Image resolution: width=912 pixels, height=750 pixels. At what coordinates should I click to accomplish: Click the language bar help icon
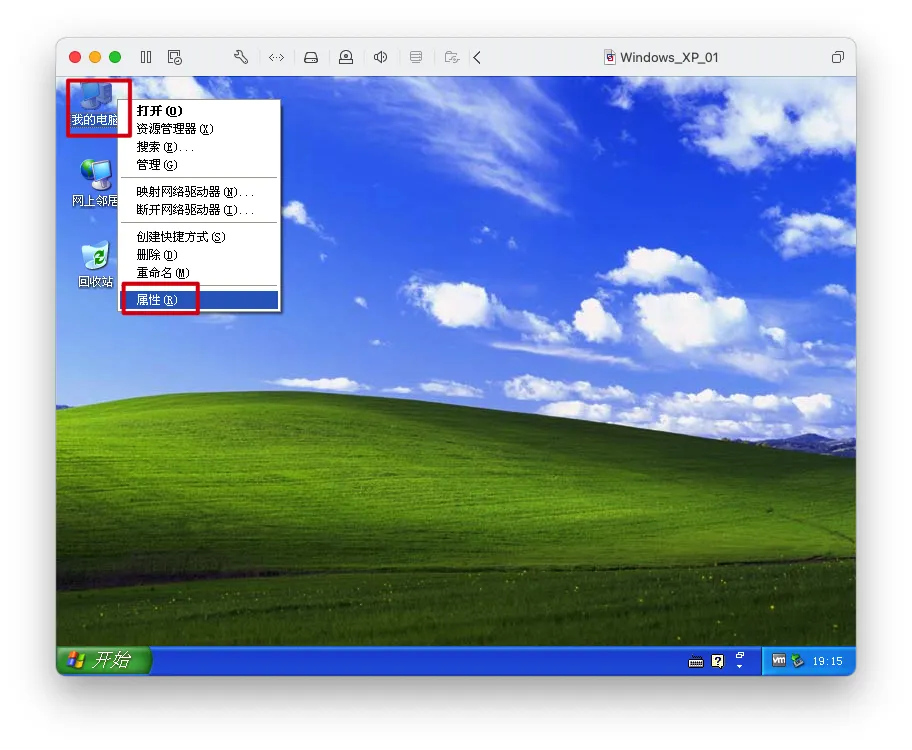click(718, 662)
